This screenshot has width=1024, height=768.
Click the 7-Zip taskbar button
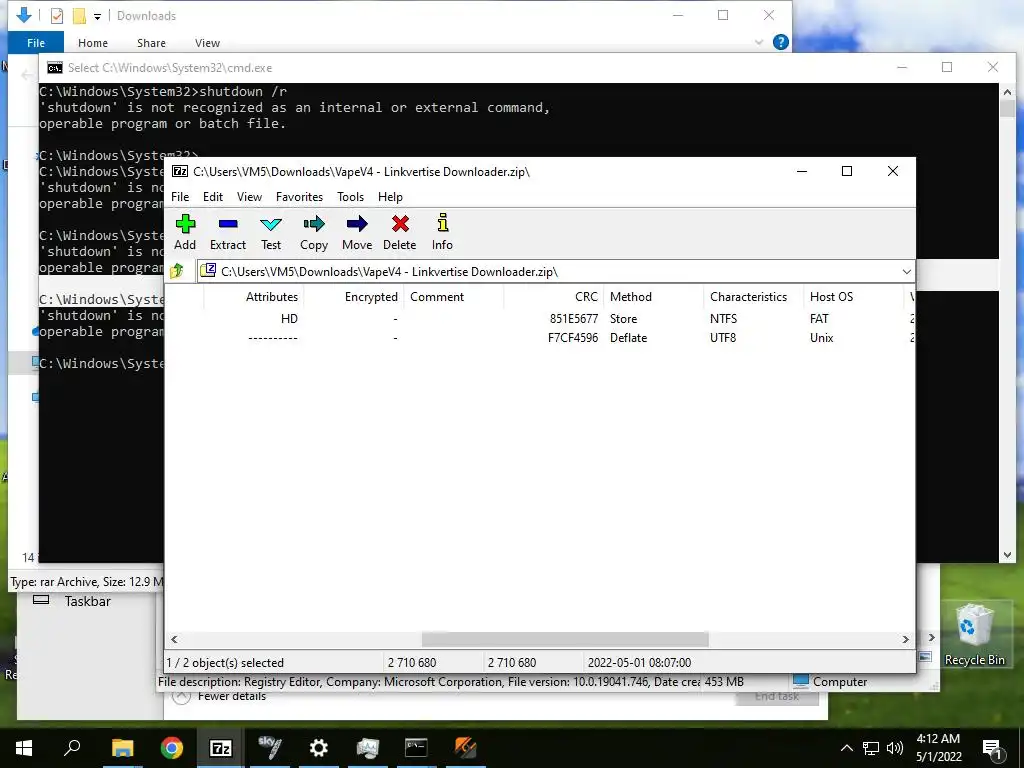(x=221, y=748)
